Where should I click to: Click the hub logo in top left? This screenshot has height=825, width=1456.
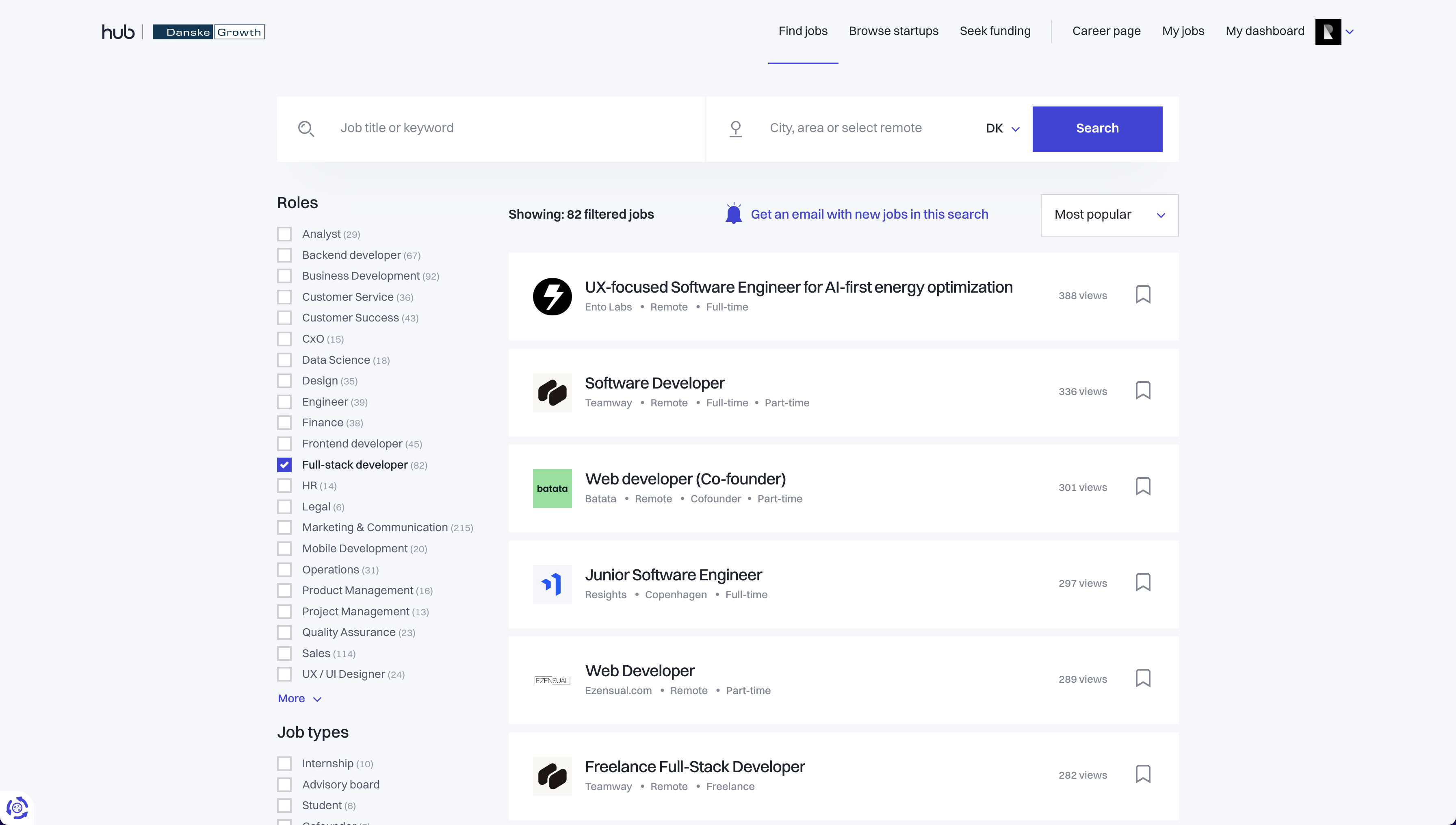click(118, 31)
